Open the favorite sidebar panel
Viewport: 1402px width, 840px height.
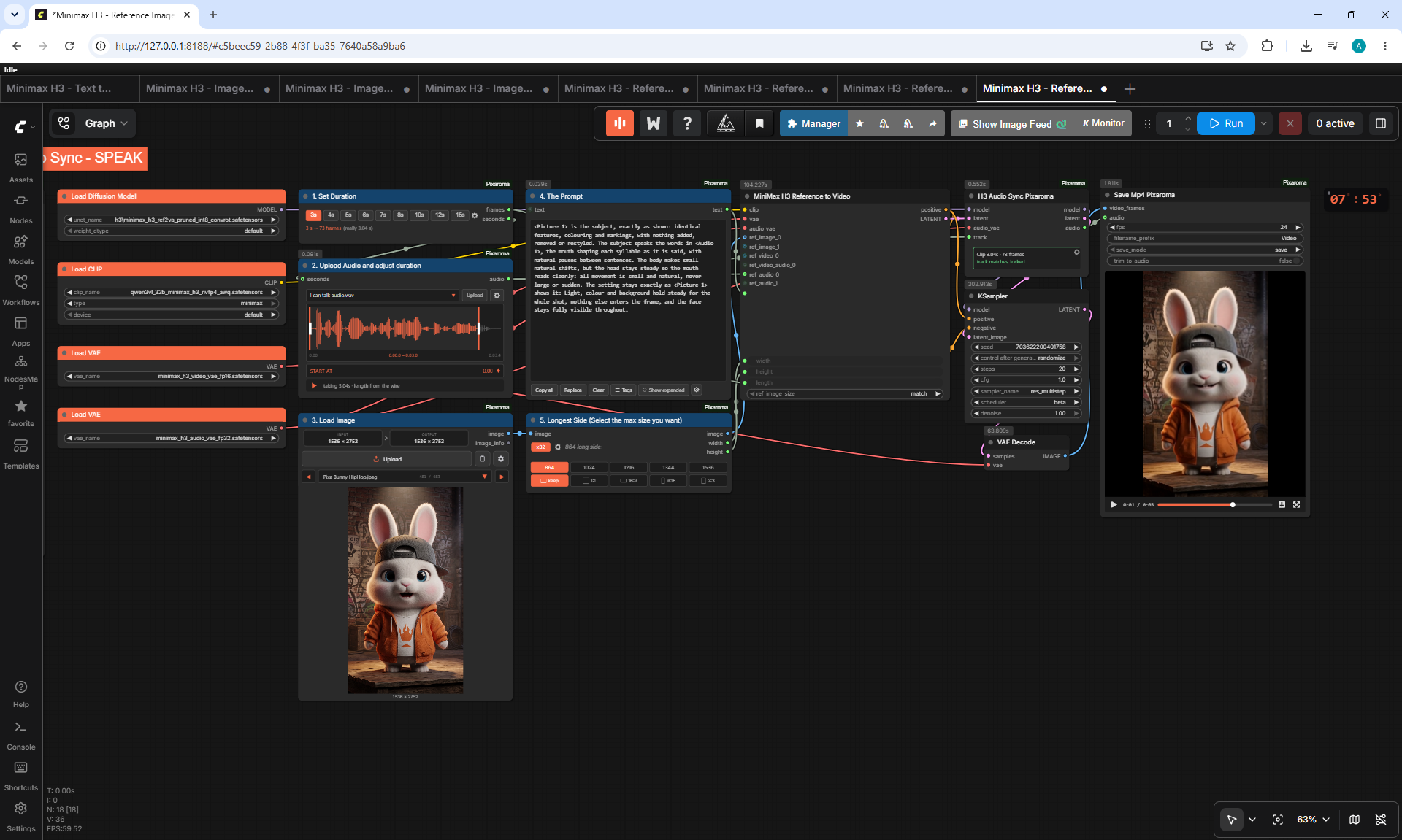click(20, 412)
